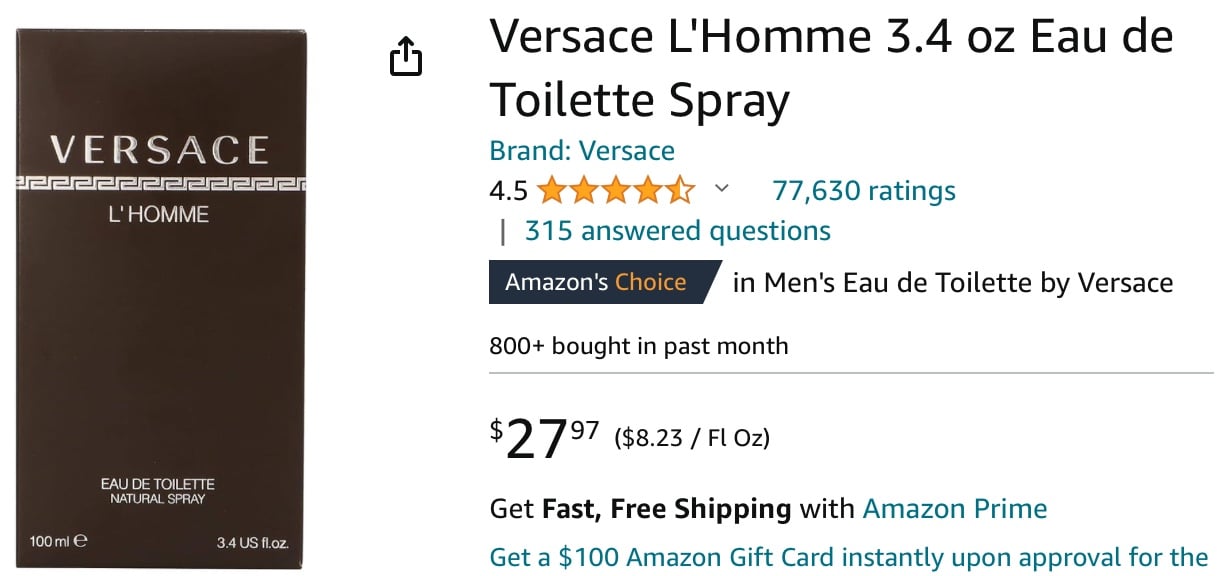Click the $27.97 price
This screenshot has height=576, width=1217.
544,438
